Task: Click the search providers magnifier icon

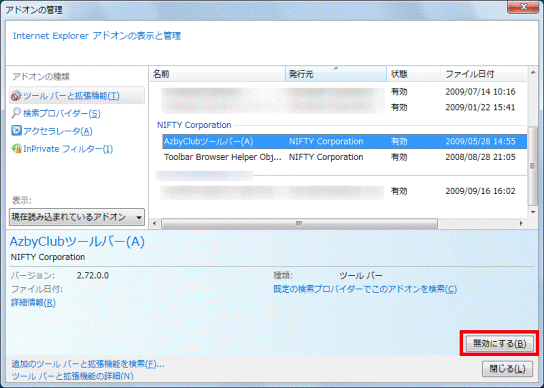Action: (16, 113)
